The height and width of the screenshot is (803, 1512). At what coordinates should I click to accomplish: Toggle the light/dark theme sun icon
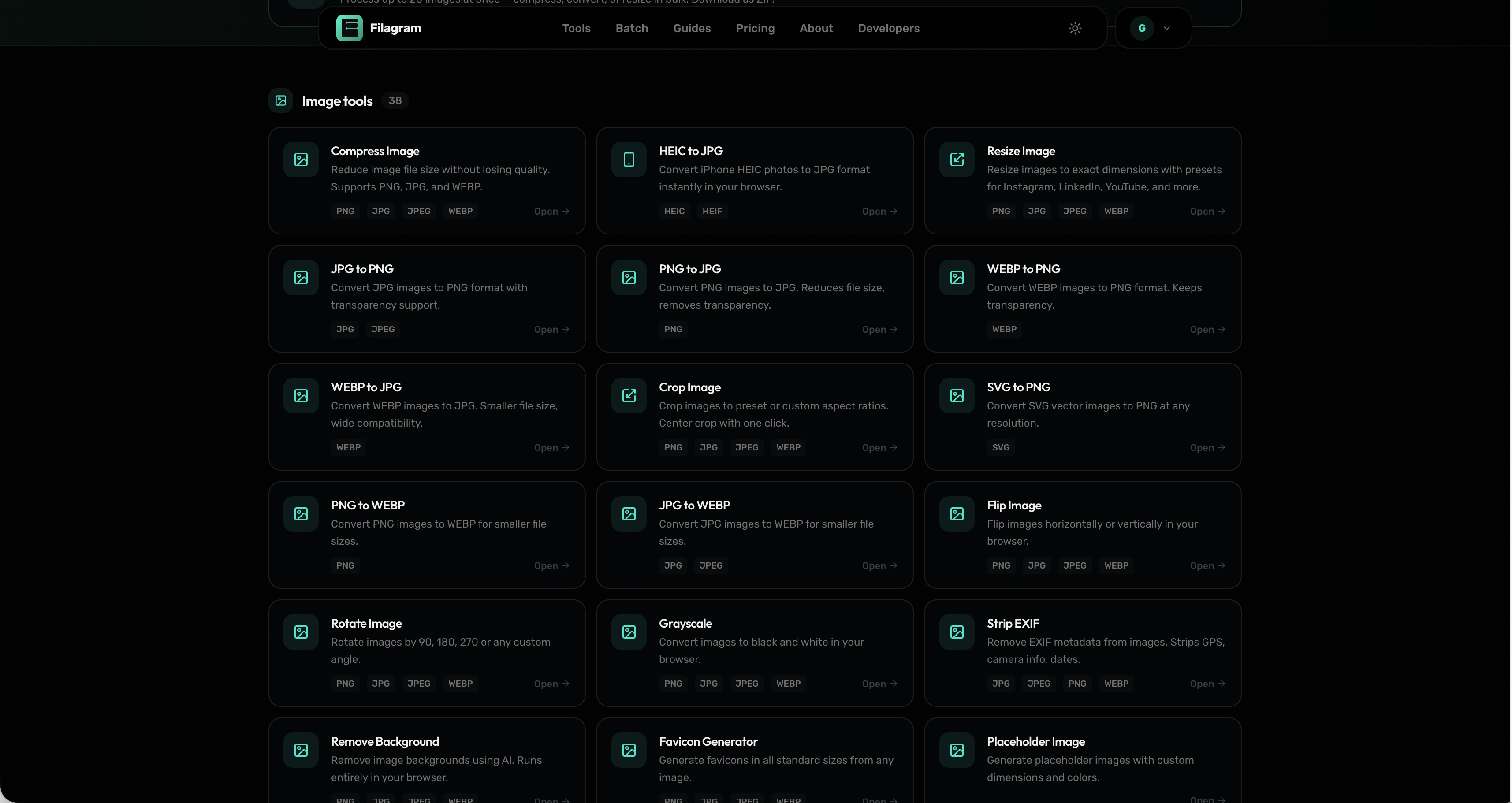pos(1075,28)
